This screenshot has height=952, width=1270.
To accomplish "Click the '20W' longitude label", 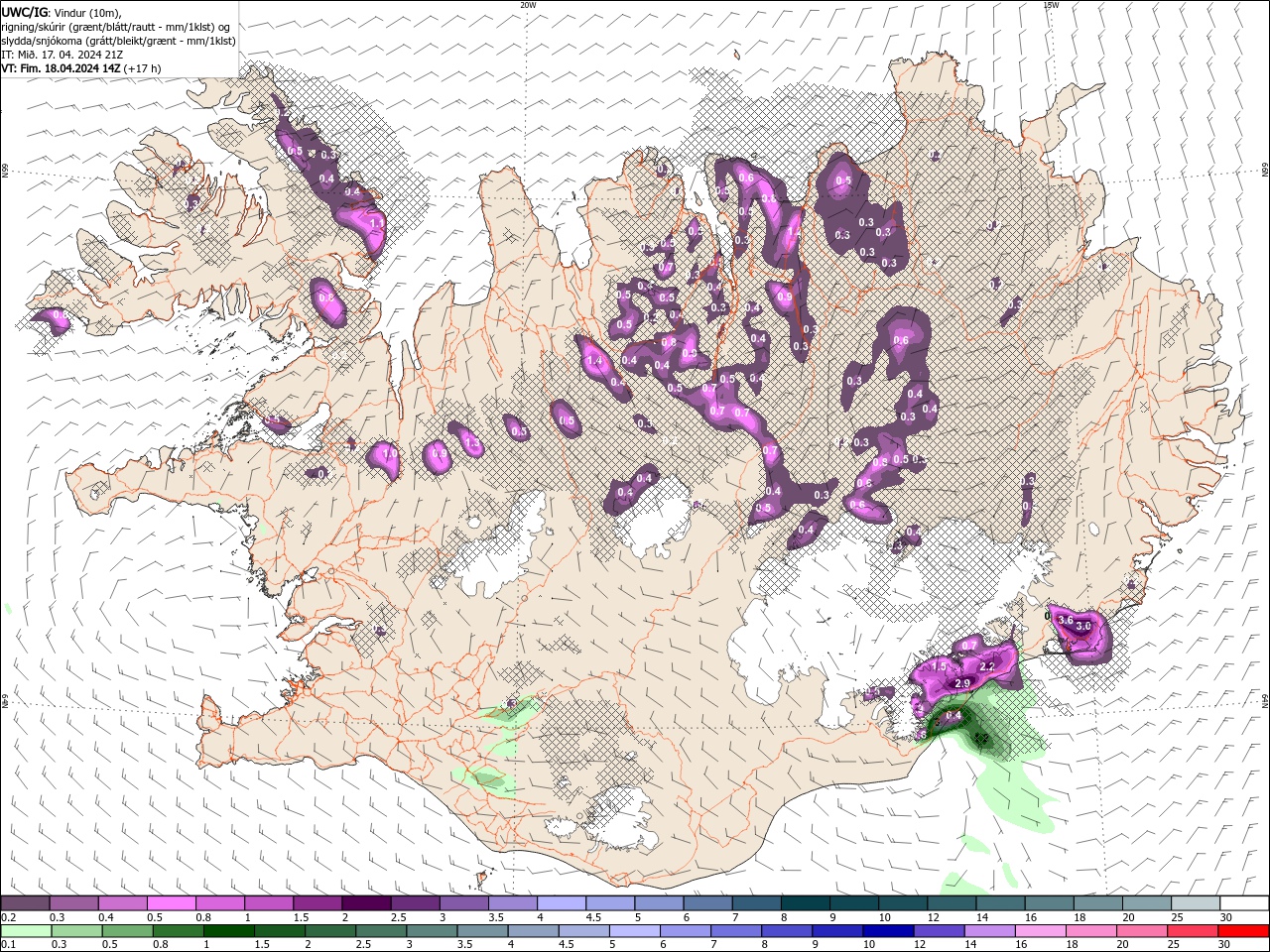I will tap(528, 5).
